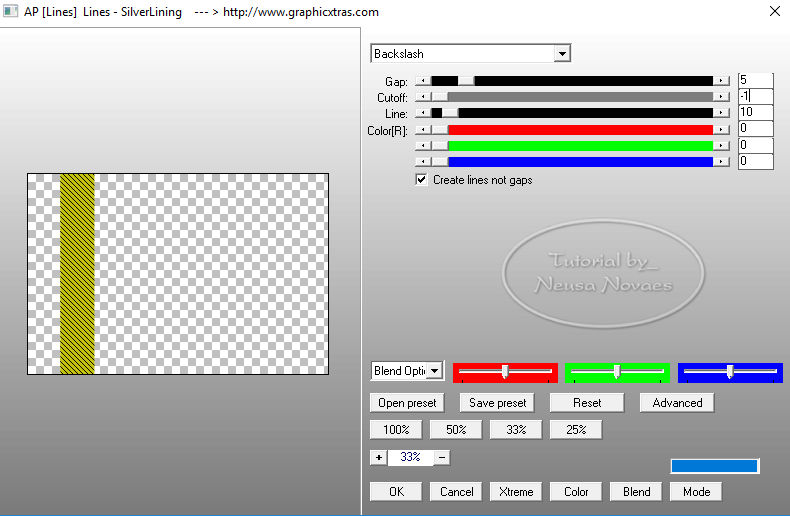790x516 pixels.
Task: Click OK to apply the filter
Action: 396,491
